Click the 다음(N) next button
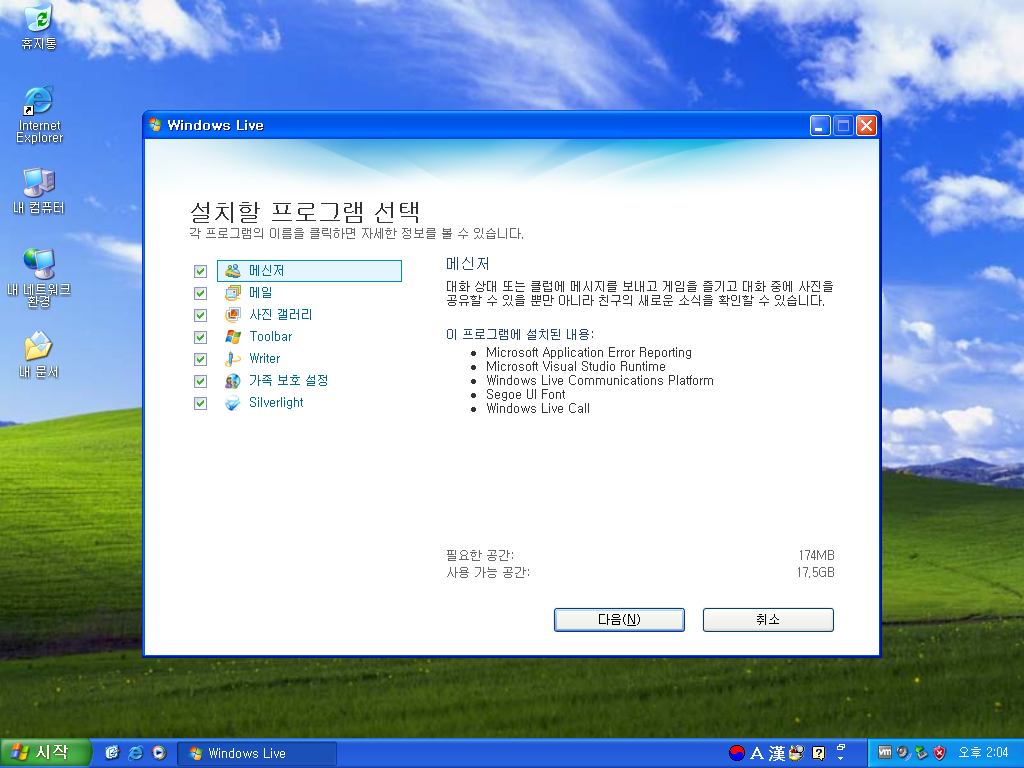 point(619,620)
